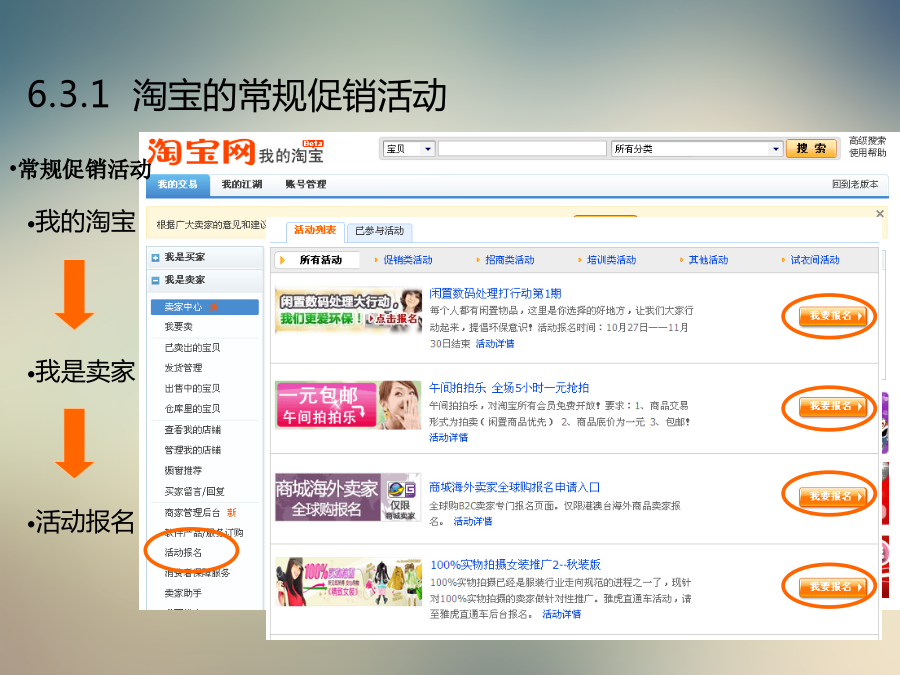
Task: Click 回到老版本 link
Action: point(855,184)
